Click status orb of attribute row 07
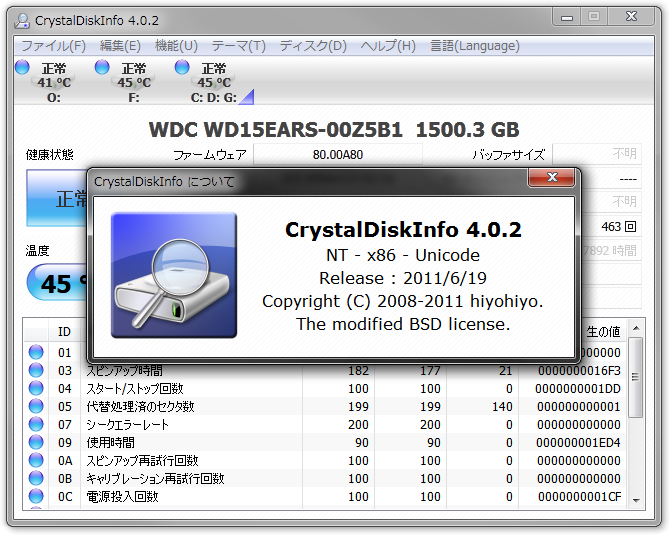This screenshot has width=670, height=535. point(36,424)
